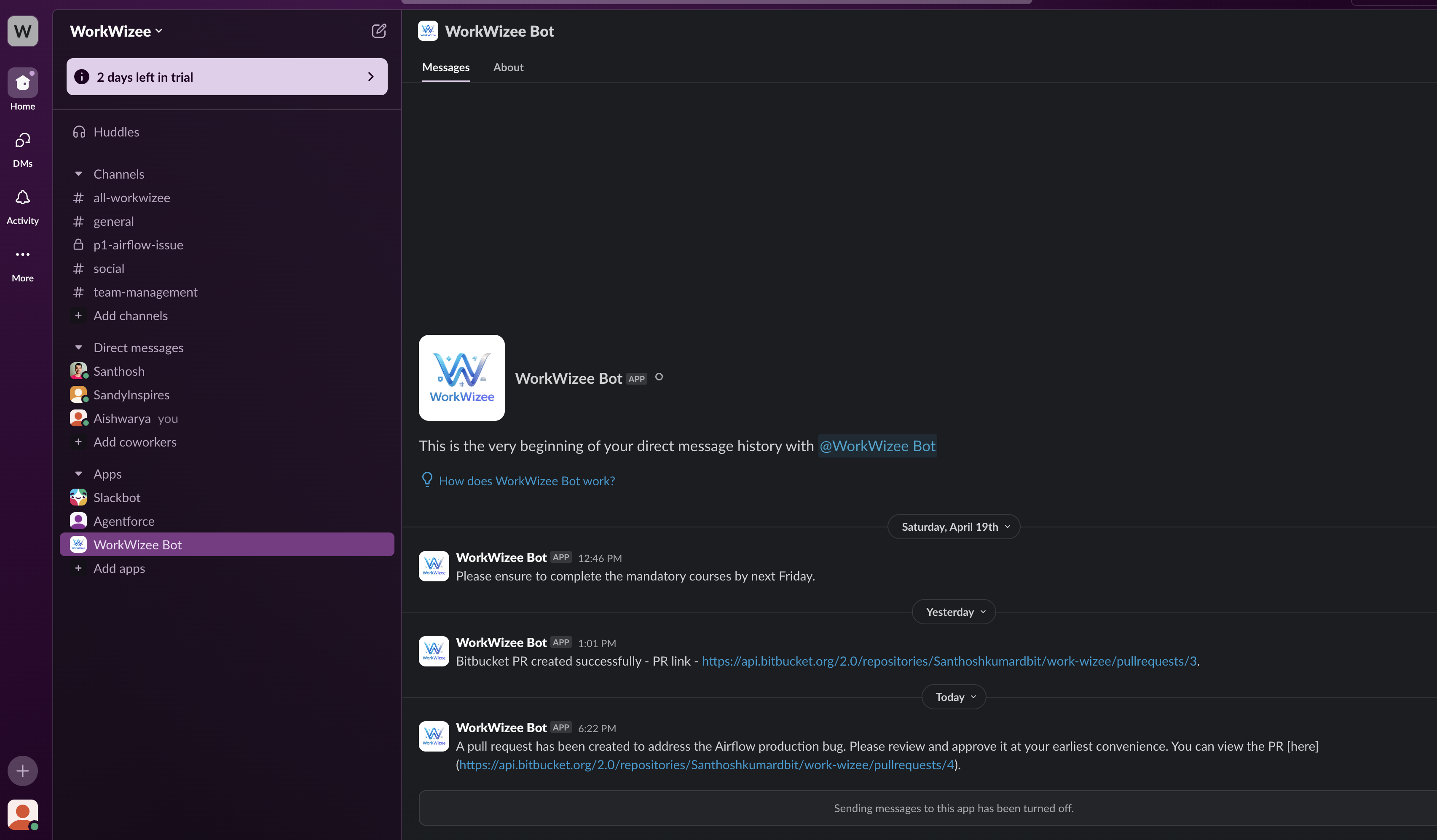Collapse the Apps section

coord(79,474)
